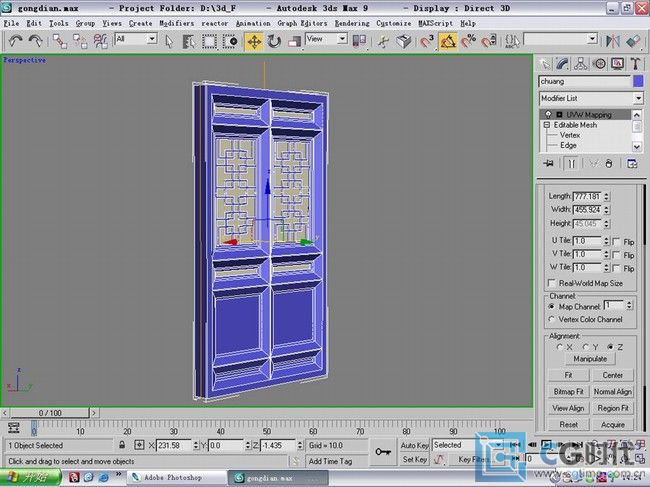650x487 pixels.
Task: Click the Redo arrow icon
Action: pyautogui.click(x=36, y=41)
